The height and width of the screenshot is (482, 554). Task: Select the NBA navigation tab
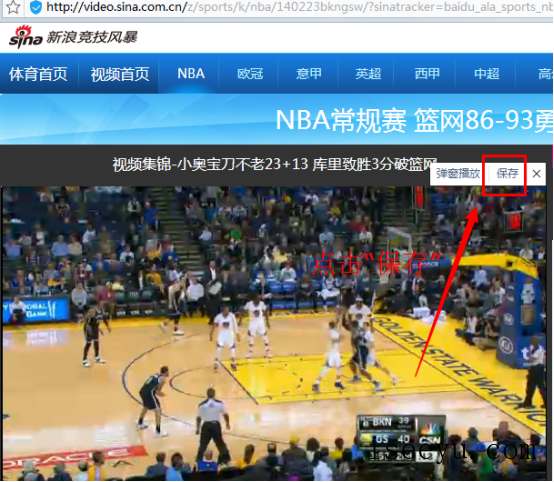pos(191,74)
